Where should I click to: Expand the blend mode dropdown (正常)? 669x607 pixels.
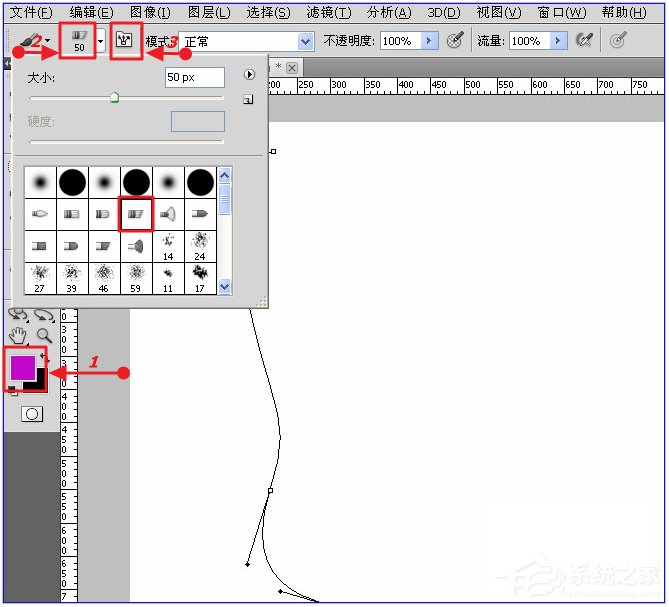[306, 41]
